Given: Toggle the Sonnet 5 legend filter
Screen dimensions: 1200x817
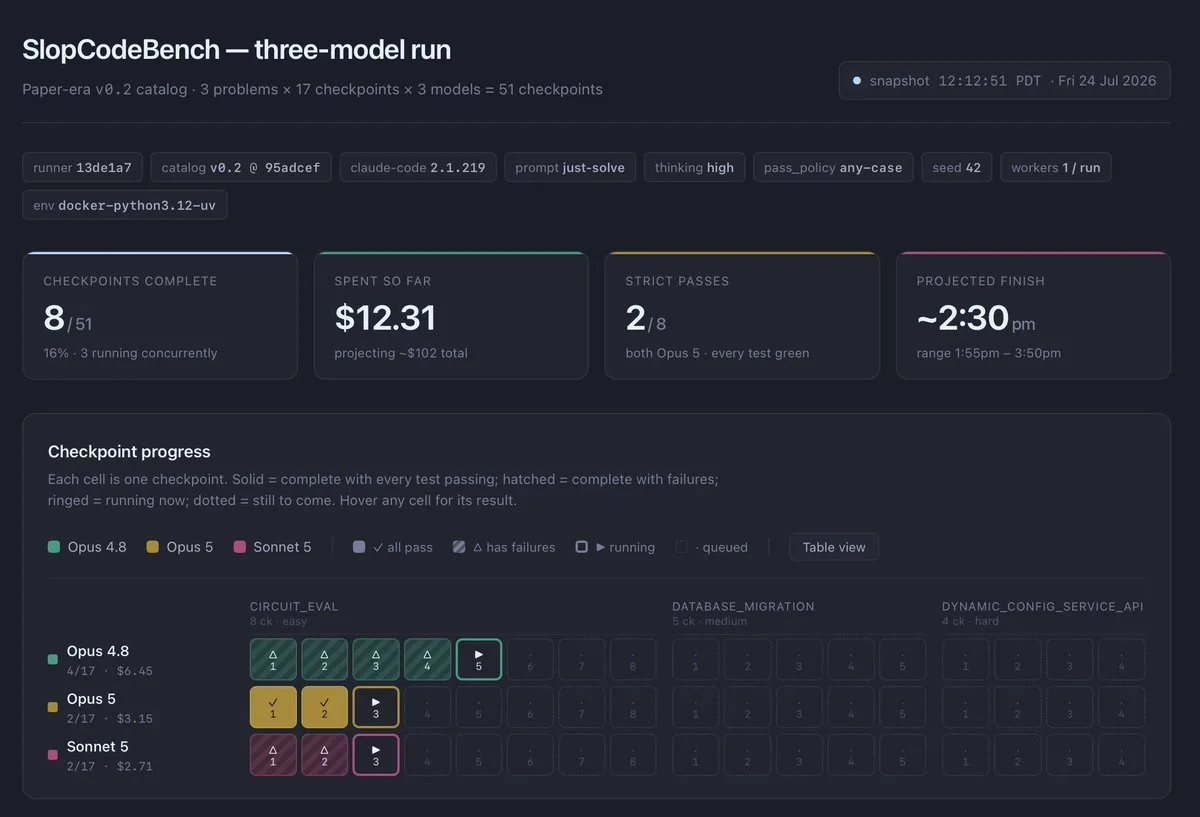Looking at the screenshot, I should pos(272,547).
